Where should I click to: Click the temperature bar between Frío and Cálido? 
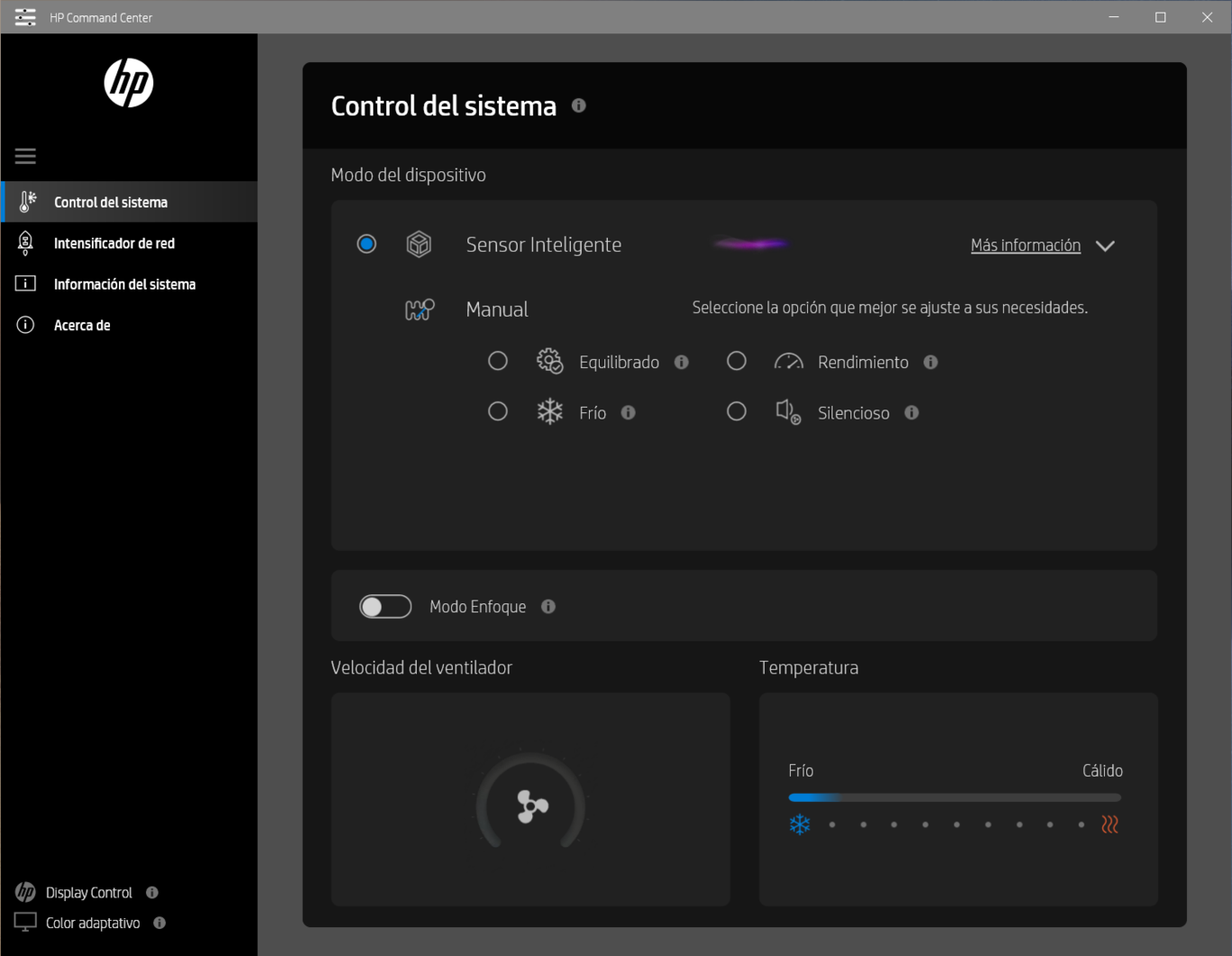click(954, 797)
